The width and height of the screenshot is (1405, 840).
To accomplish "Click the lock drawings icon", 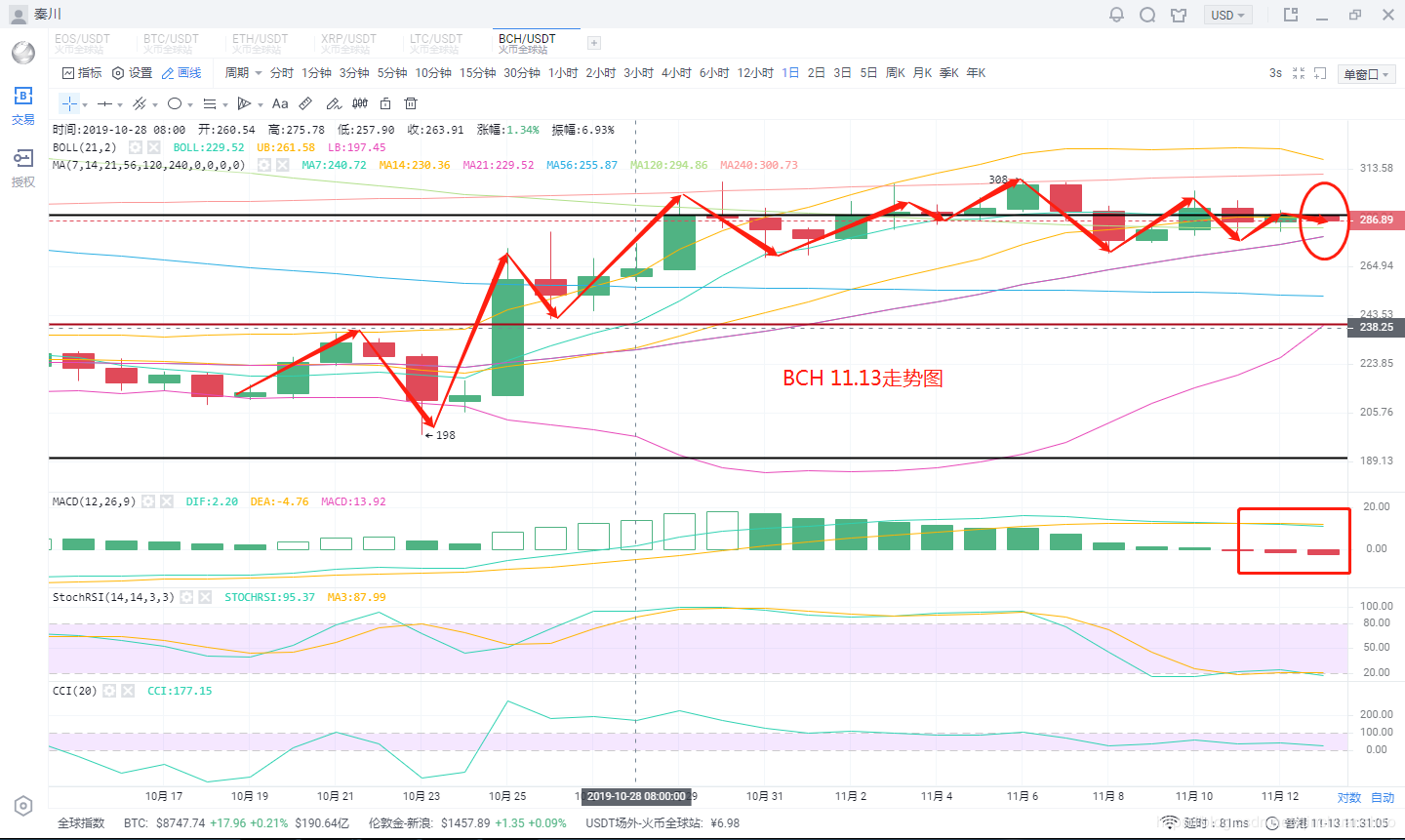I will point(385,103).
